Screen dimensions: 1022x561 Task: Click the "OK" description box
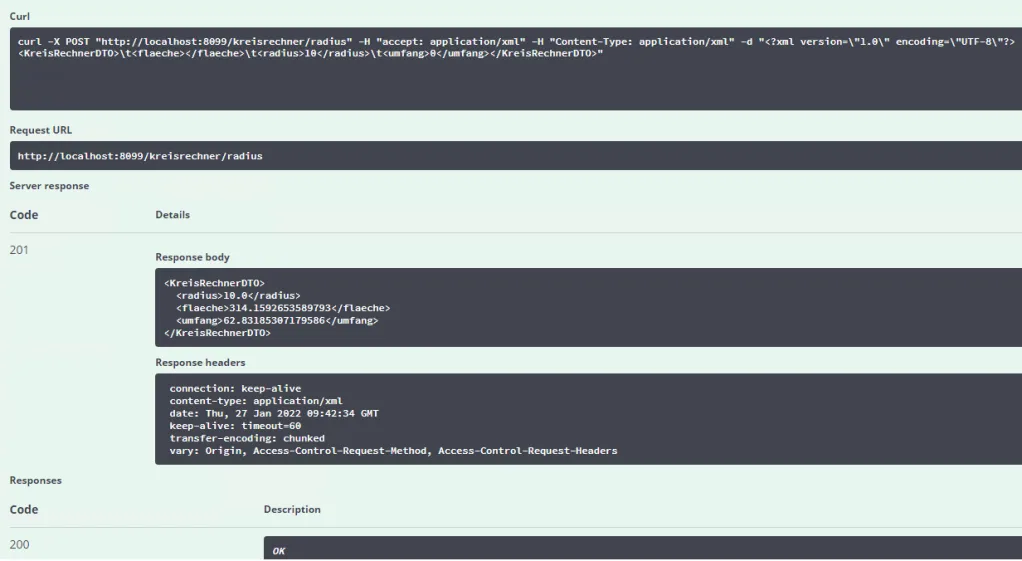pos(643,549)
